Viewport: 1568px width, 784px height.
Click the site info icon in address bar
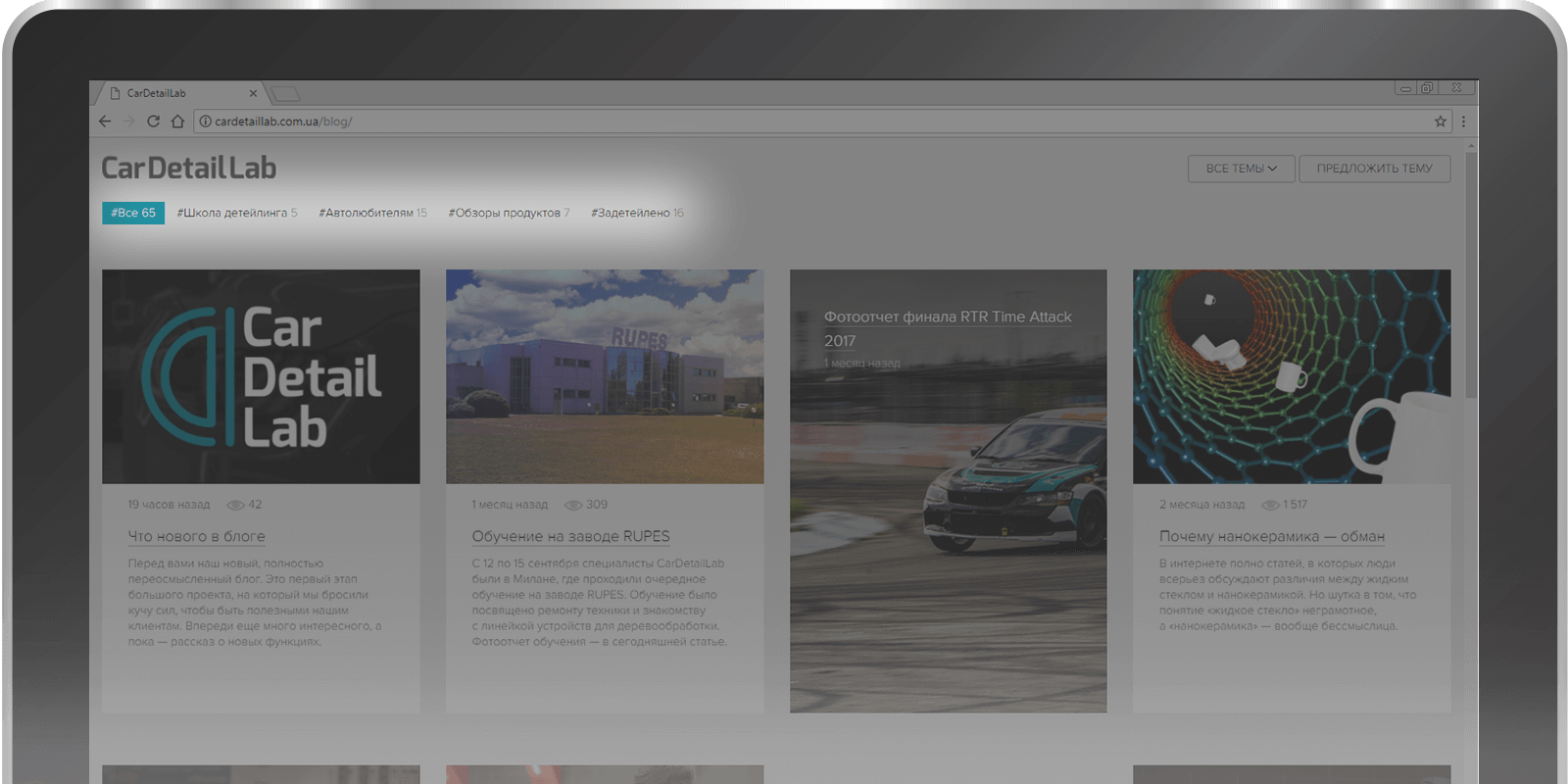click(x=205, y=122)
